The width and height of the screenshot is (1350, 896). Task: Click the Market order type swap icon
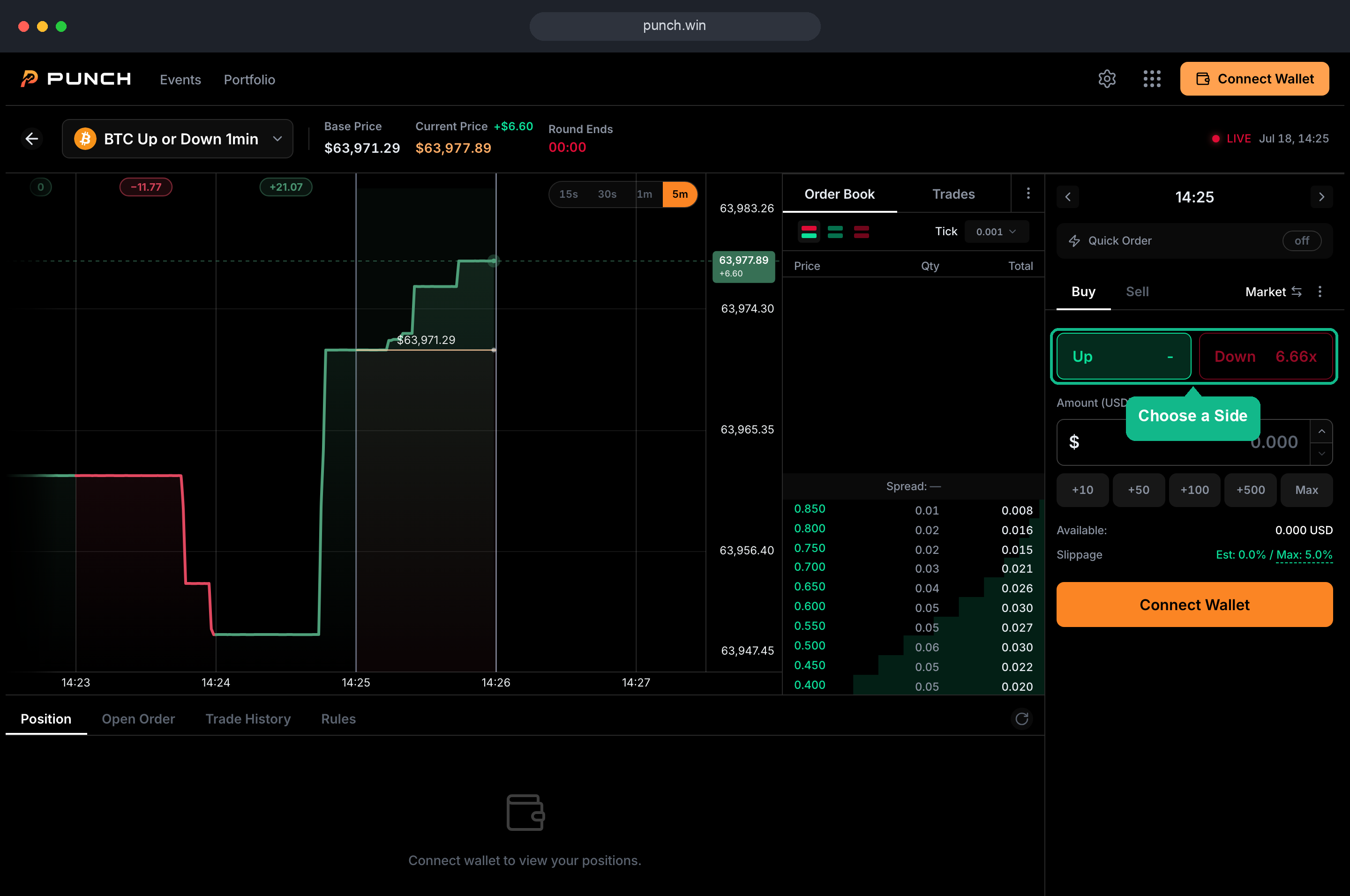tap(1297, 291)
